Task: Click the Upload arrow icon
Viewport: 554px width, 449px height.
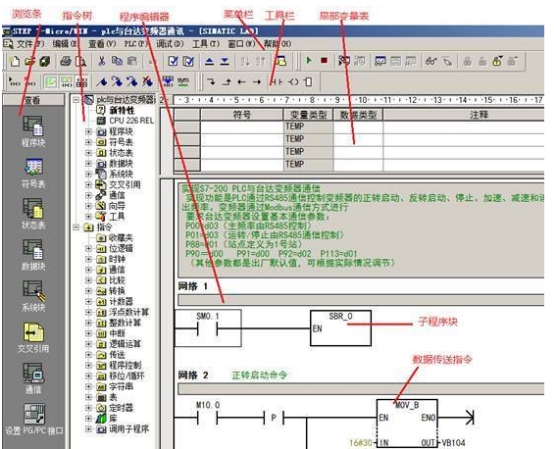Action: click(209, 61)
